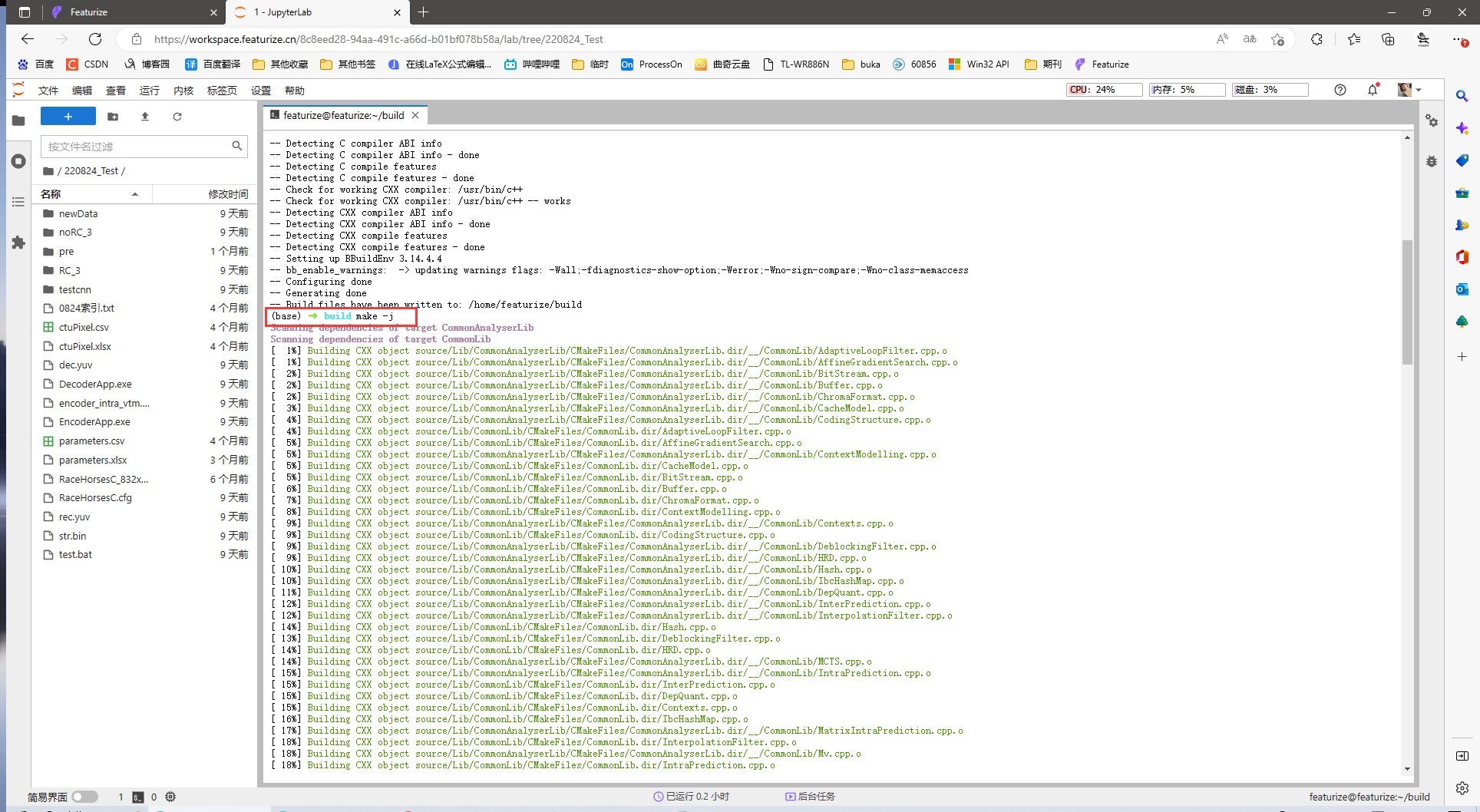1480x812 pixels.
Task: Click the 已运行 0.2 小时 status
Action: click(691, 797)
